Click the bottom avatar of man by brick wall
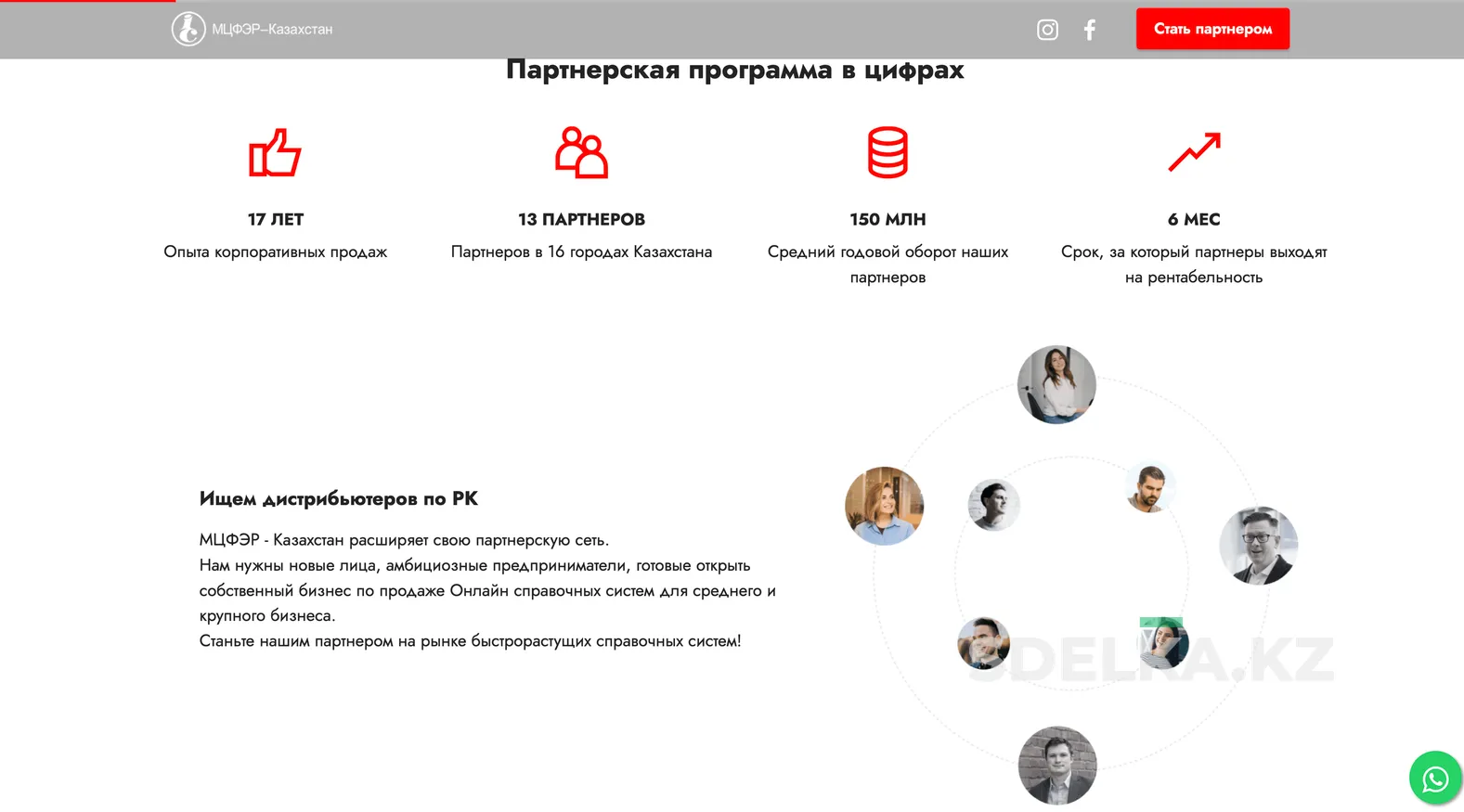This screenshot has height=812, width=1464. [1057, 766]
